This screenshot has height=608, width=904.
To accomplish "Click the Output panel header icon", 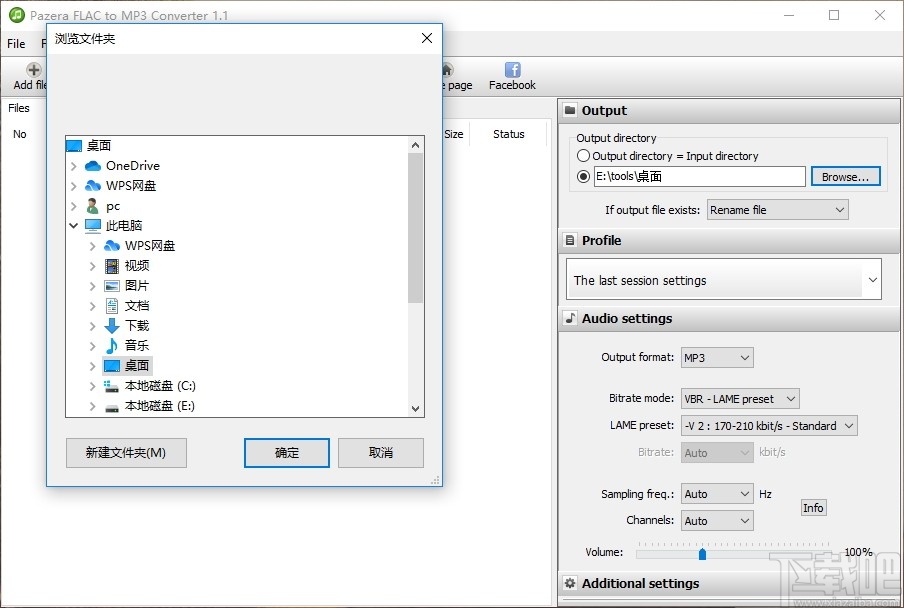I will coord(570,110).
